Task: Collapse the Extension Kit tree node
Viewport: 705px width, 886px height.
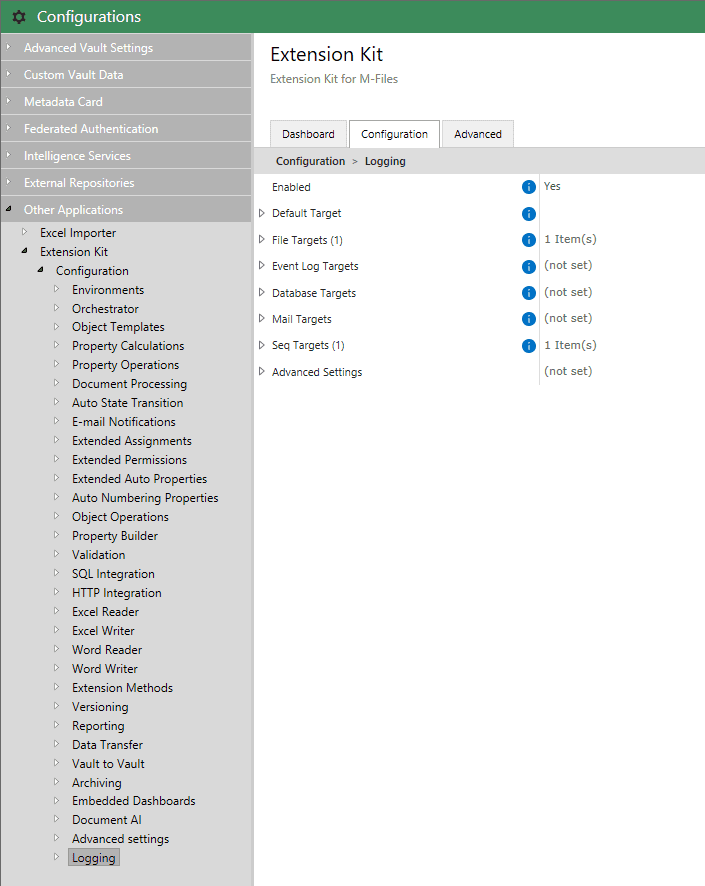Action: tap(25, 252)
